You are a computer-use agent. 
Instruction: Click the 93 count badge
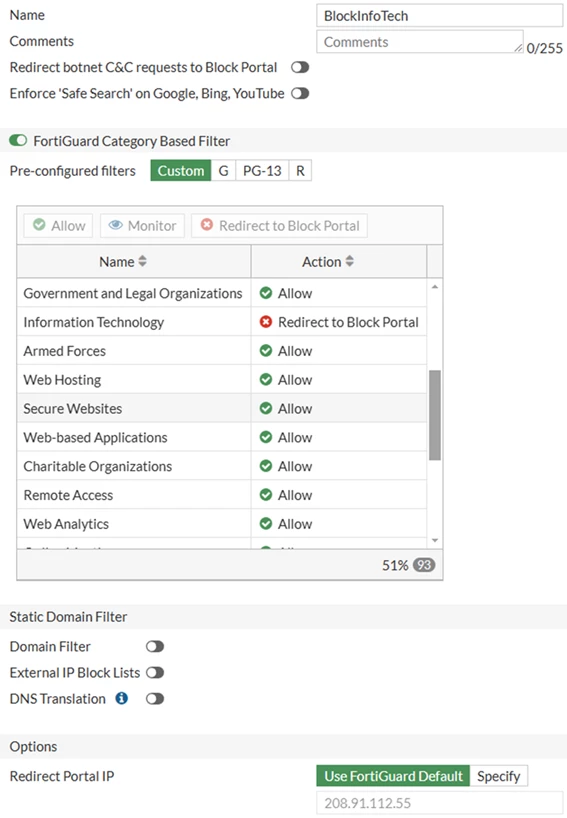tap(424, 565)
